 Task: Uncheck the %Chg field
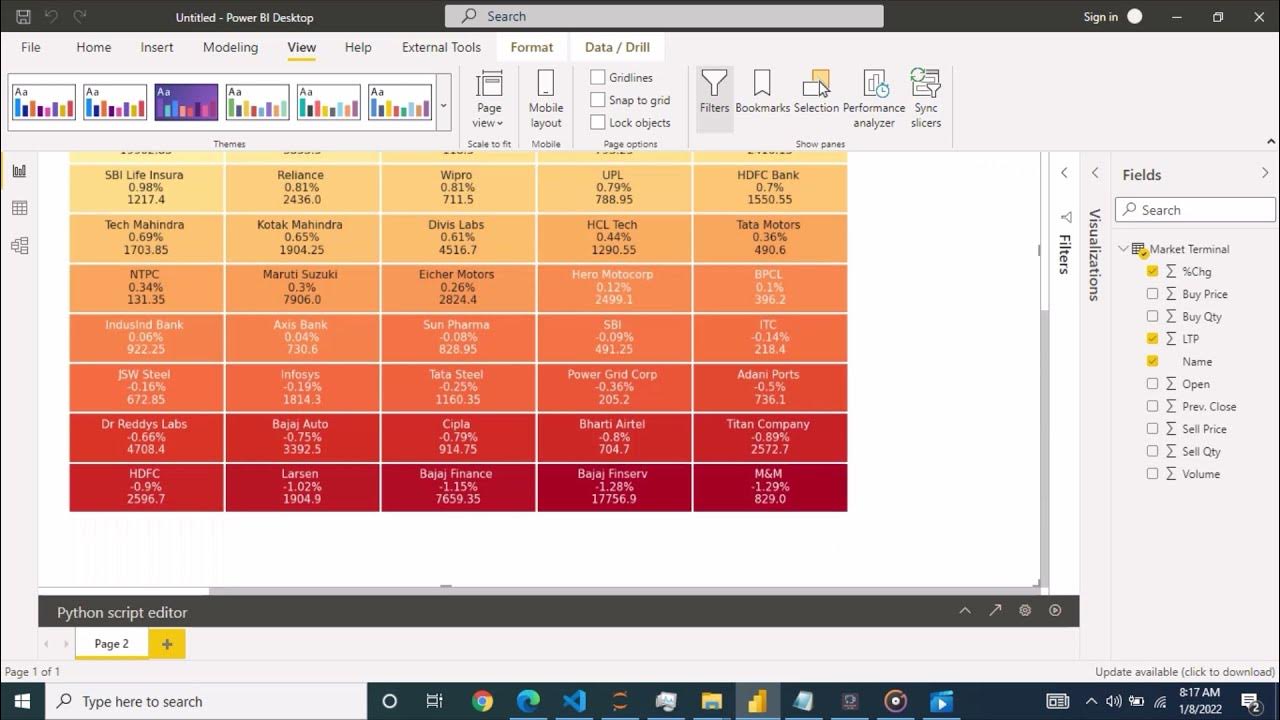click(1153, 271)
